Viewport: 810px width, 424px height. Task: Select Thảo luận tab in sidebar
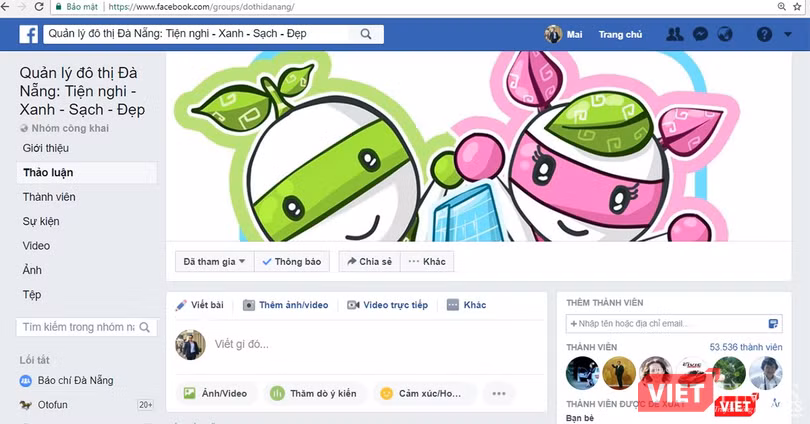tap(86, 172)
